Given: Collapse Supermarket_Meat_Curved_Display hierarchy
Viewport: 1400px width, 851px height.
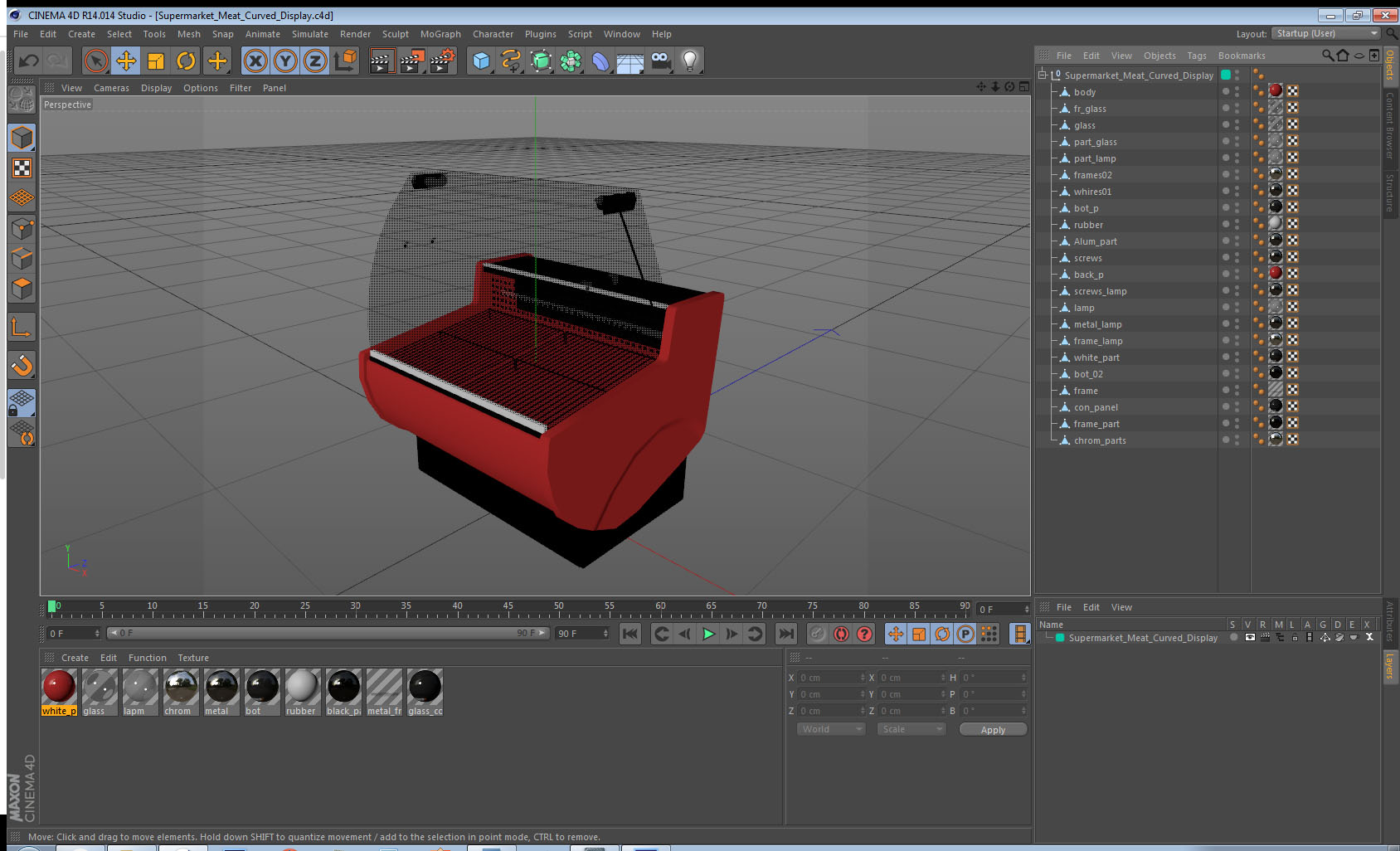Looking at the screenshot, I should (1043, 75).
